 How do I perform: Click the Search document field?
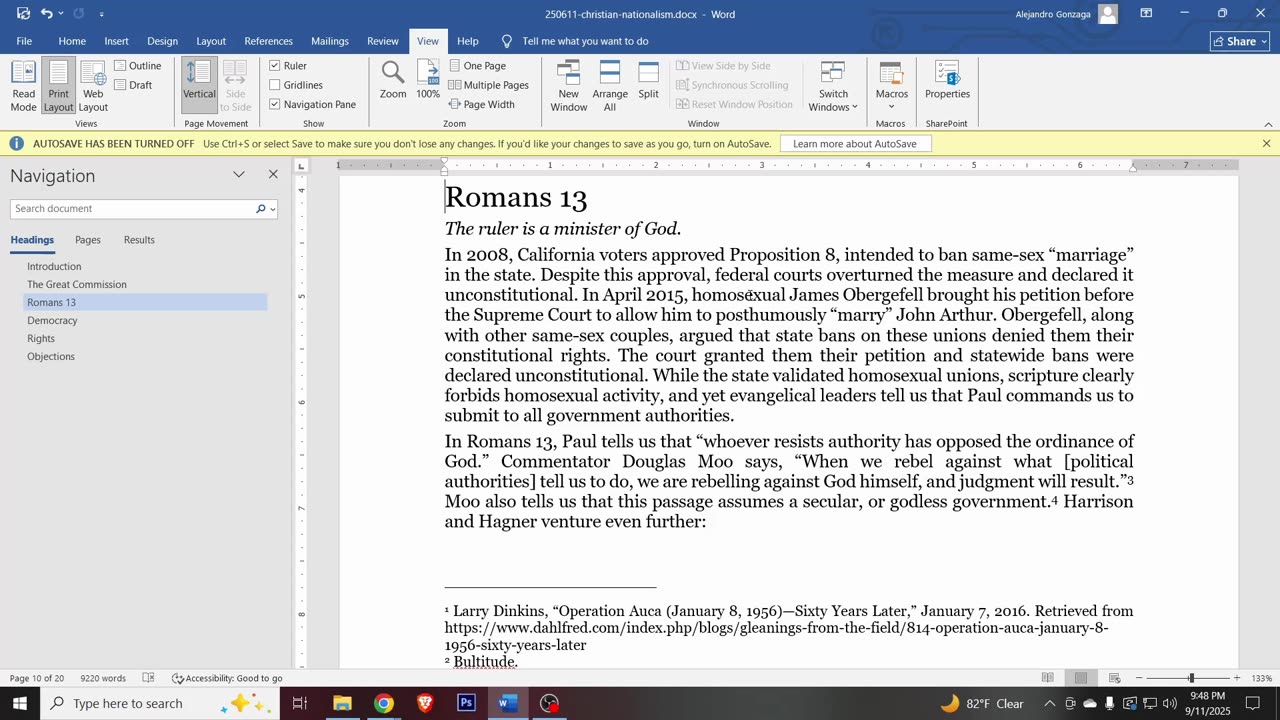tap(132, 209)
